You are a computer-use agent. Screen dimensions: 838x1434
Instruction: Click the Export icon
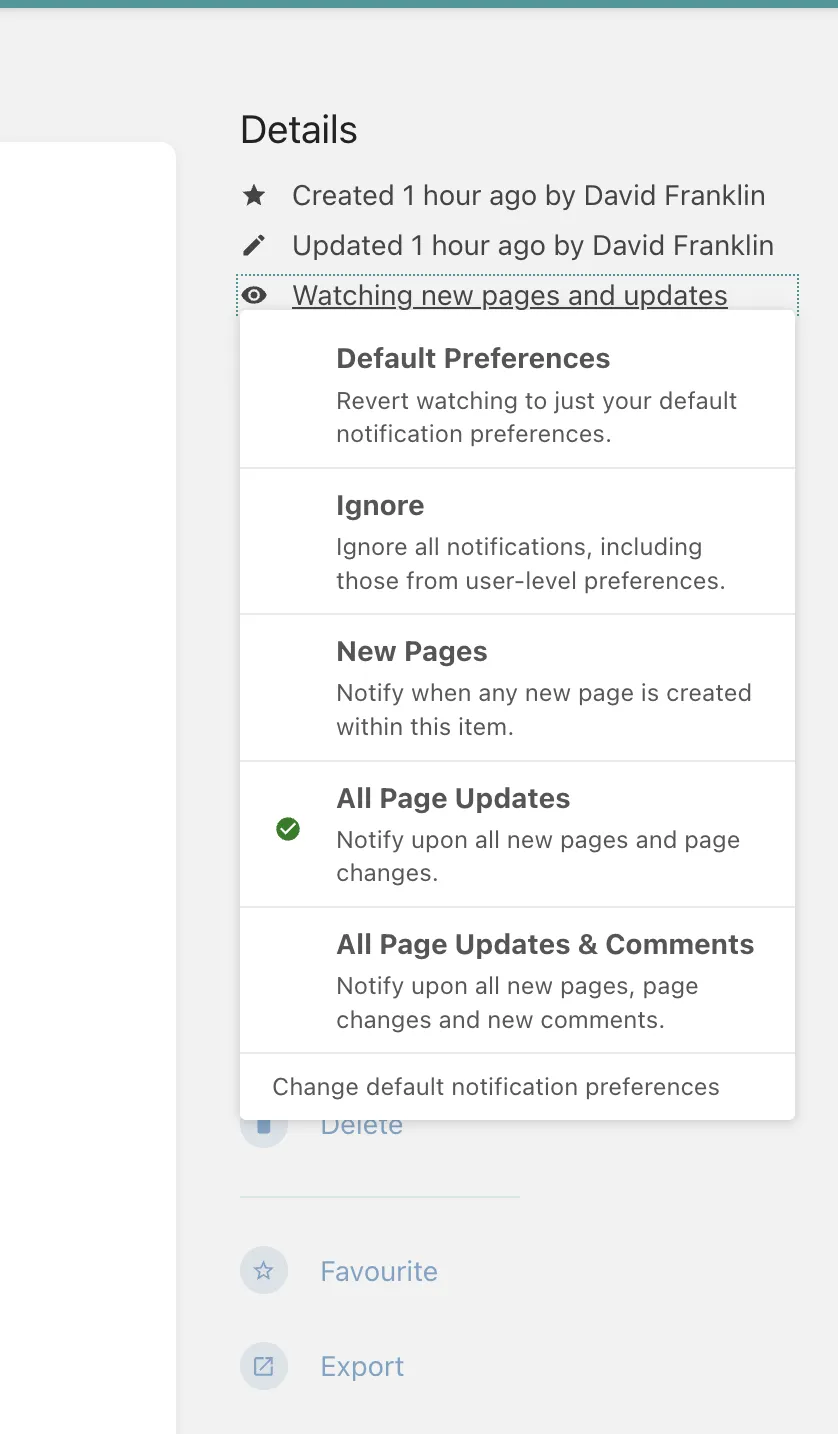(x=264, y=1366)
